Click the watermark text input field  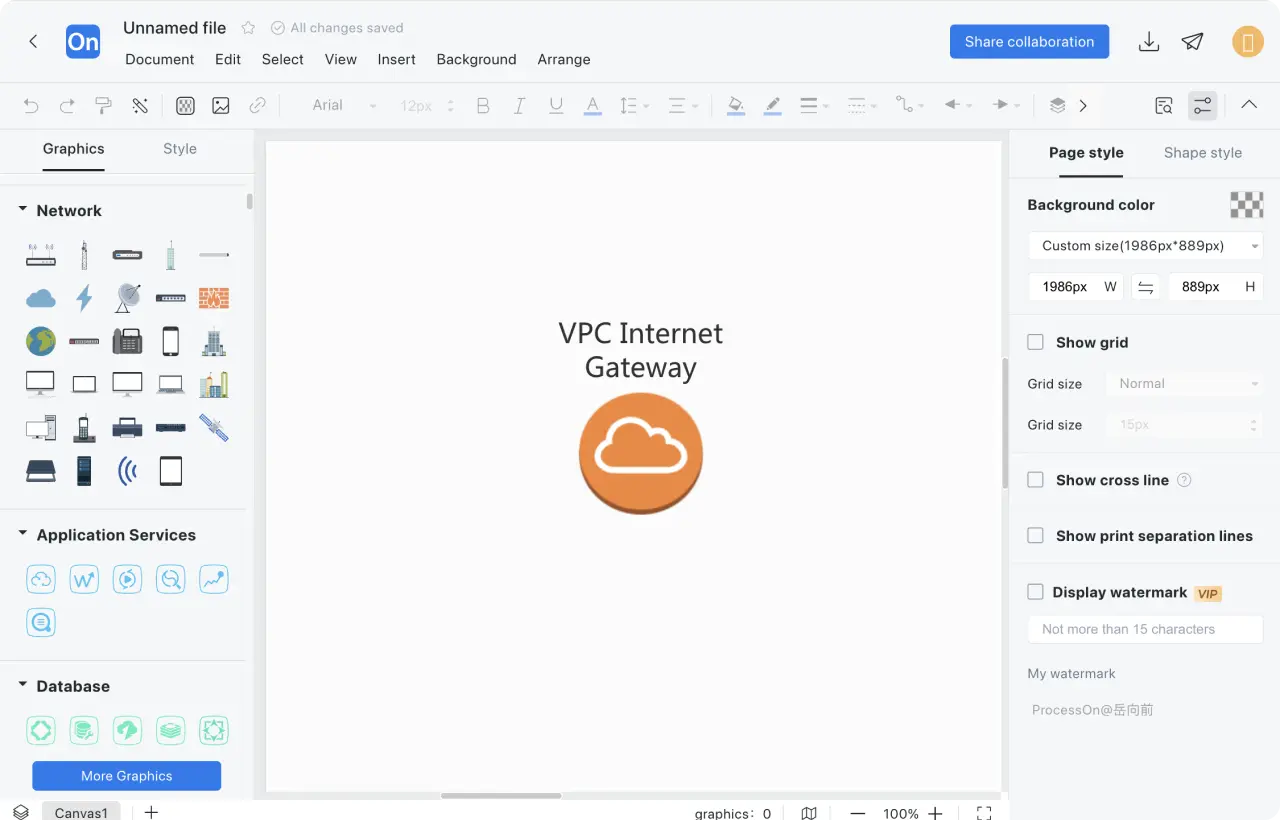click(1145, 629)
